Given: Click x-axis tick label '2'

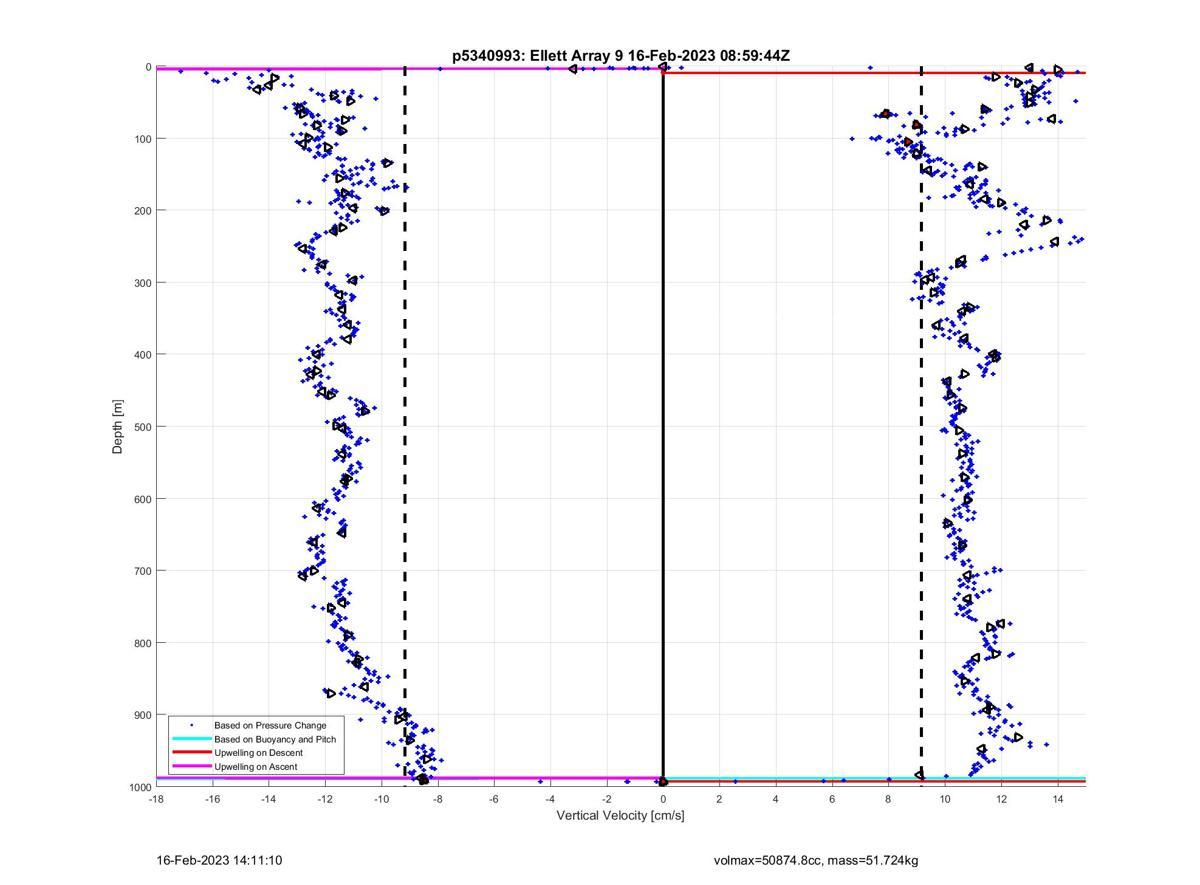Looking at the screenshot, I should coord(719,798).
